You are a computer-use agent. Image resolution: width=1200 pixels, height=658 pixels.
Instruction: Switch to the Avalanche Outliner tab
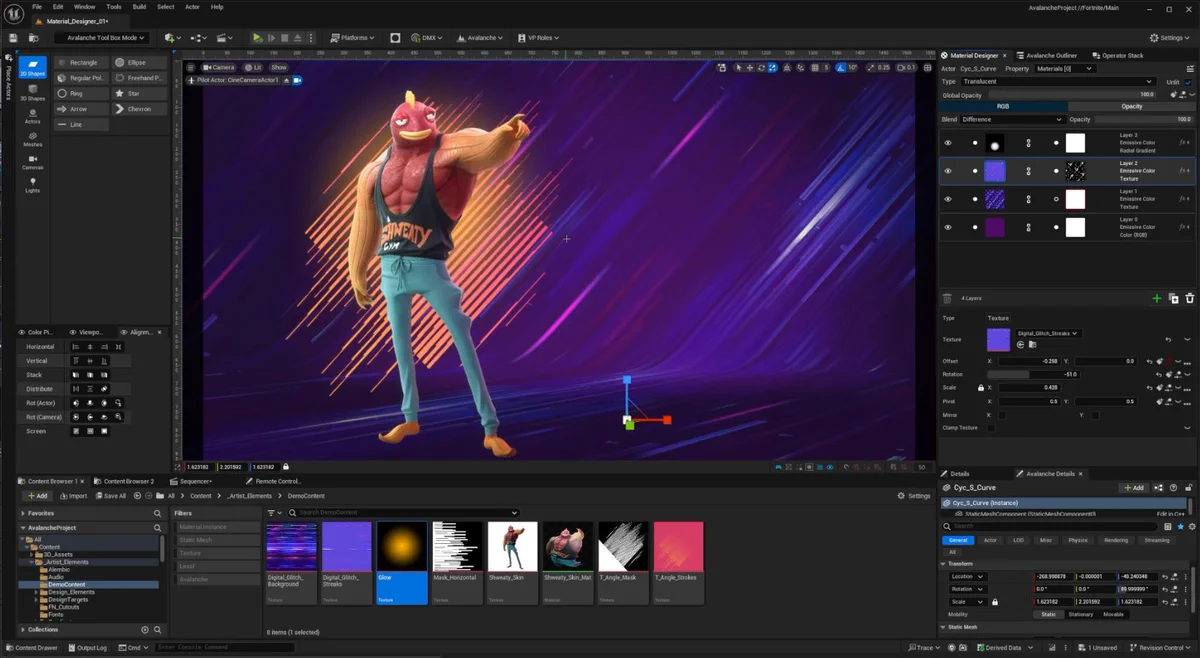[x=1046, y=55]
